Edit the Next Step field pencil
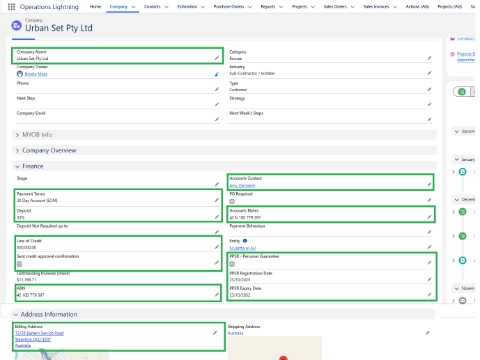The width and height of the screenshot is (480, 360). [217, 104]
